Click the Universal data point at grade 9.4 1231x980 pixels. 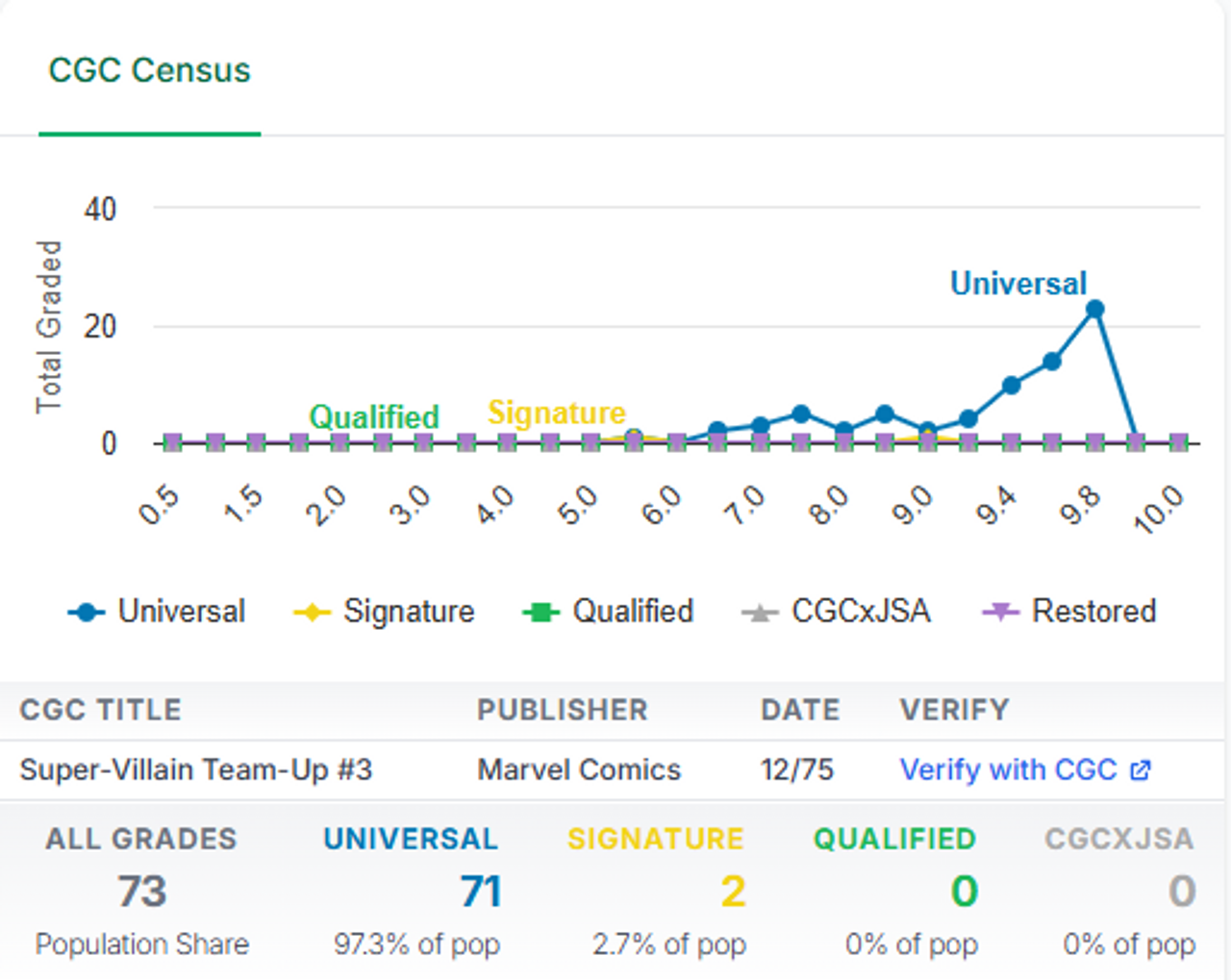click(x=1011, y=385)
